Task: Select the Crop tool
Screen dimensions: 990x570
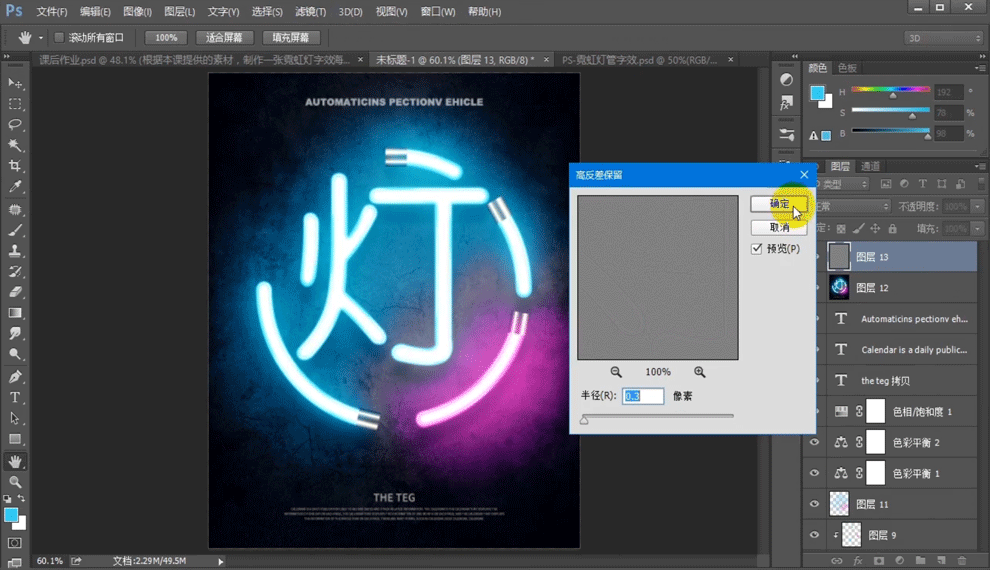Action: tap(15, 166)
